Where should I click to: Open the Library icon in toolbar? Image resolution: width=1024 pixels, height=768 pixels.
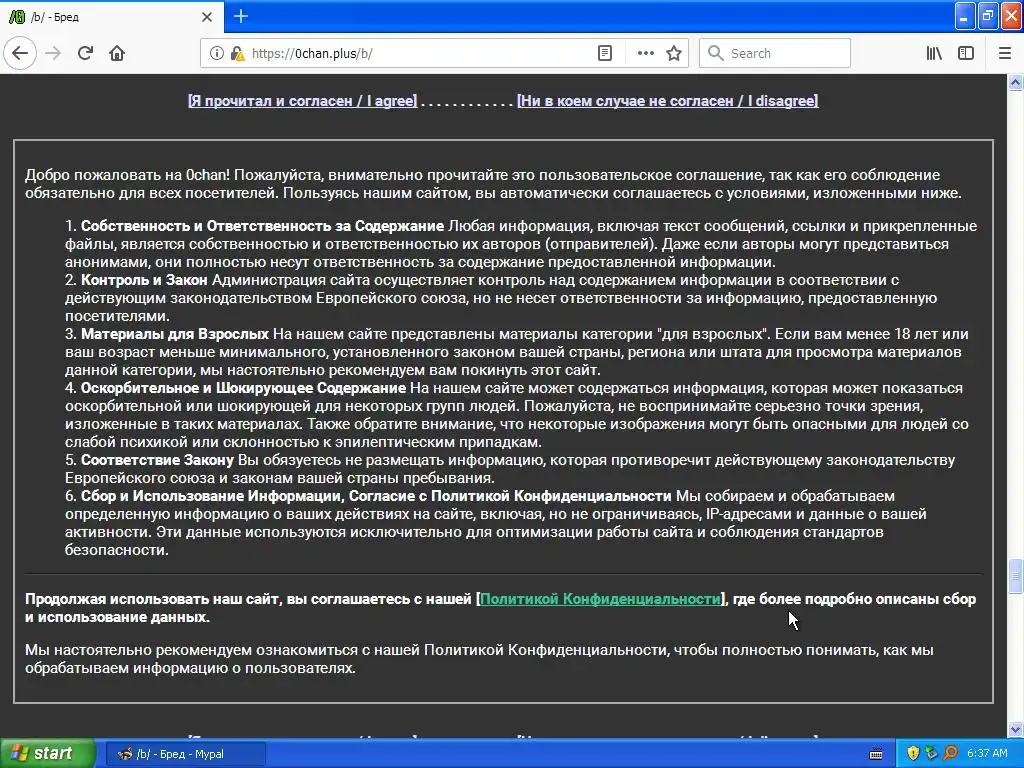point(934,53)
